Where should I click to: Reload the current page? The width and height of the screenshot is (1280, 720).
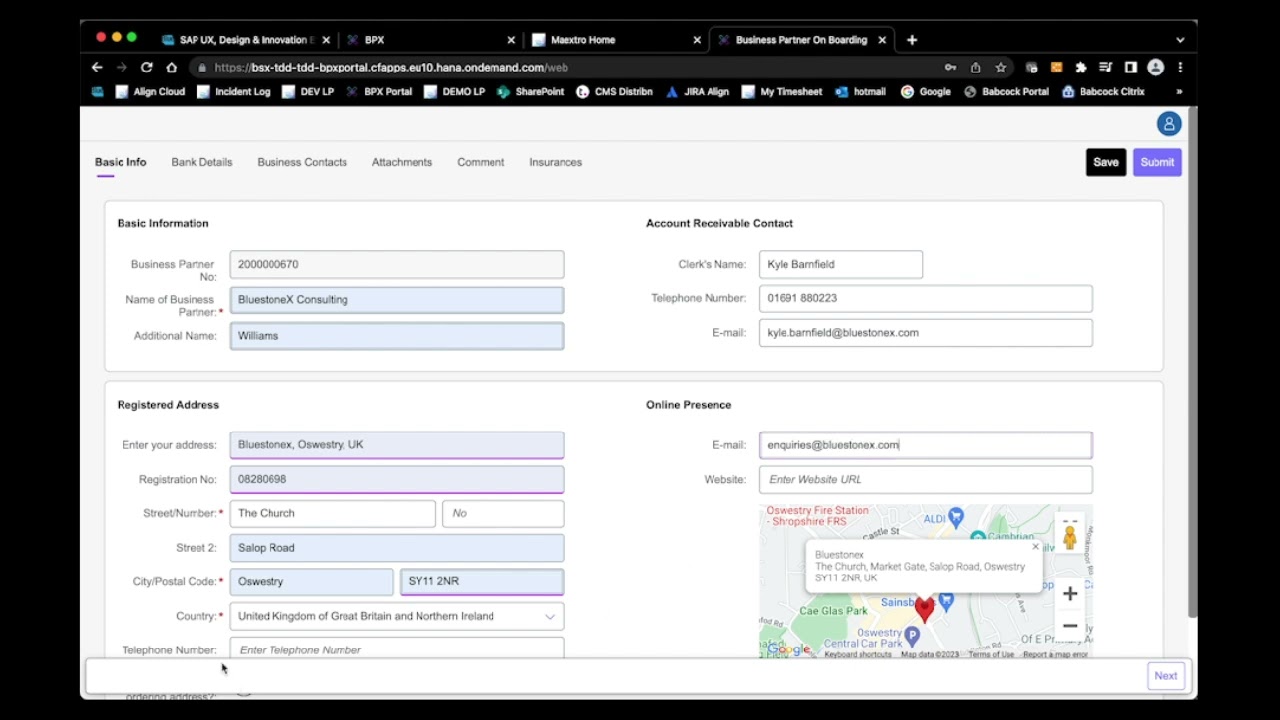(x=147, y=67)
